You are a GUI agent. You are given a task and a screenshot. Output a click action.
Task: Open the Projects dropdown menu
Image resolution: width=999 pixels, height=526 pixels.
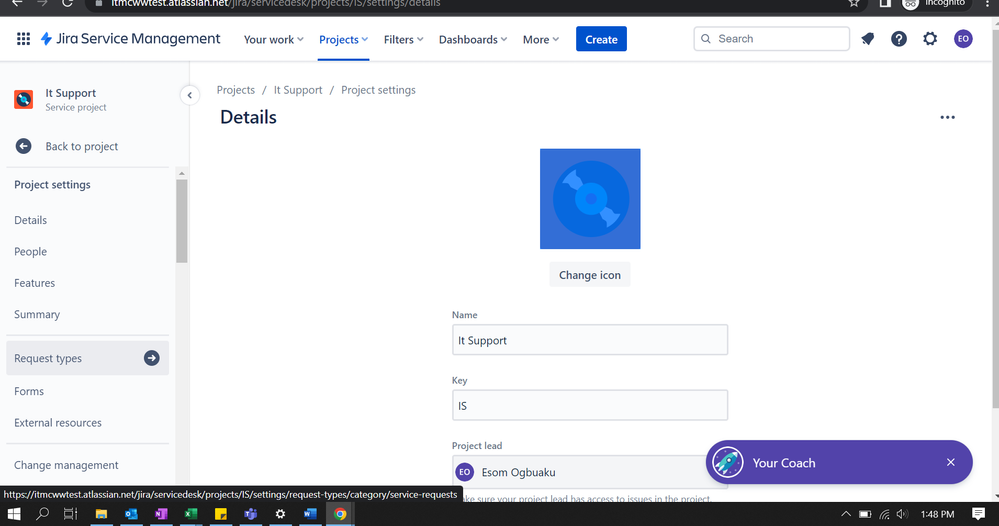point(343,39)
